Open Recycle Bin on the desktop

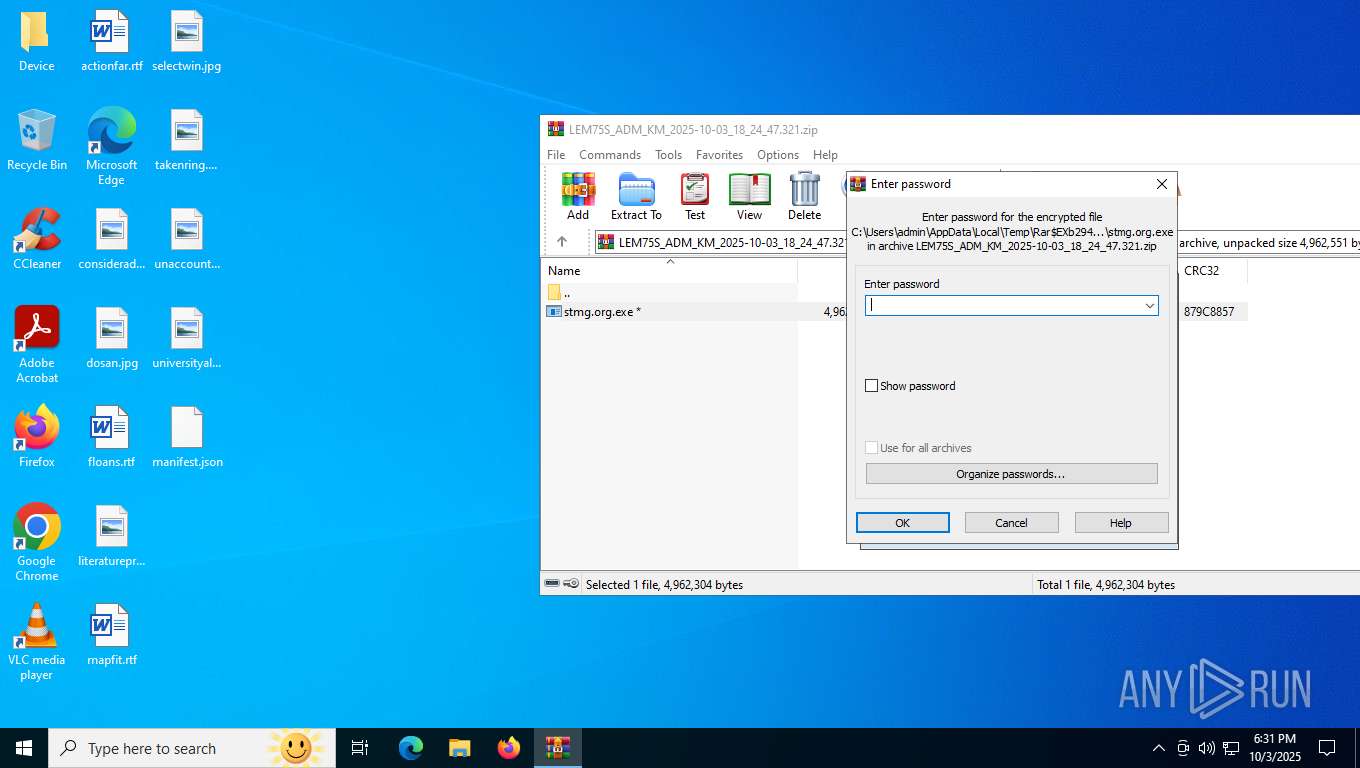pos(36,141)
